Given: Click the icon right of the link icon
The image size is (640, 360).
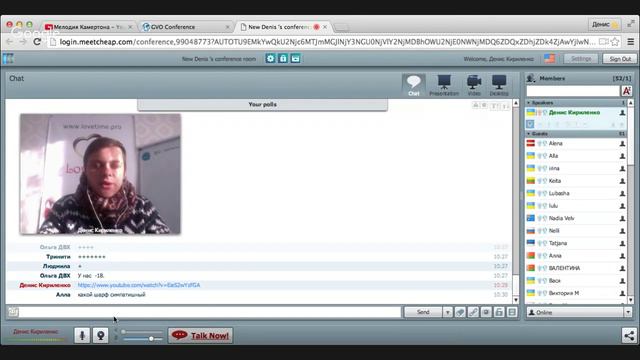Looking at the screenshot, I should click(486, 312).
